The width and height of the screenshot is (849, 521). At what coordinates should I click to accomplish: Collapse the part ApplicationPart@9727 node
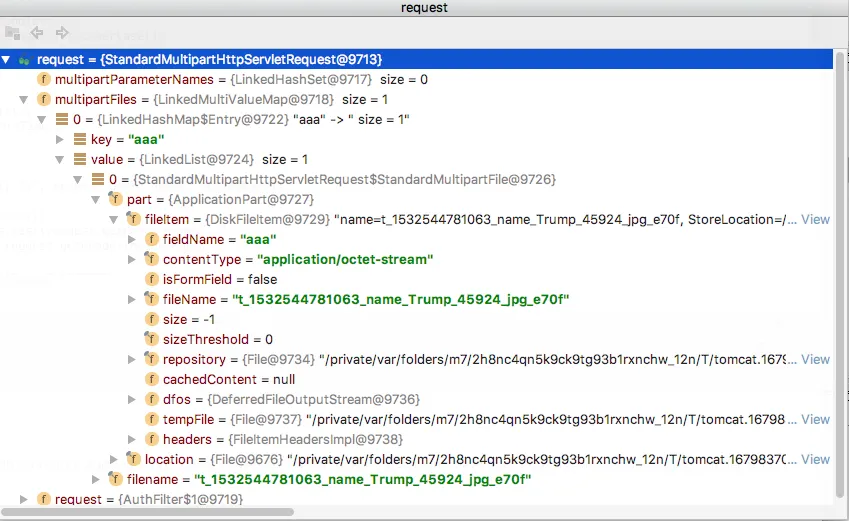pos(95,200)
